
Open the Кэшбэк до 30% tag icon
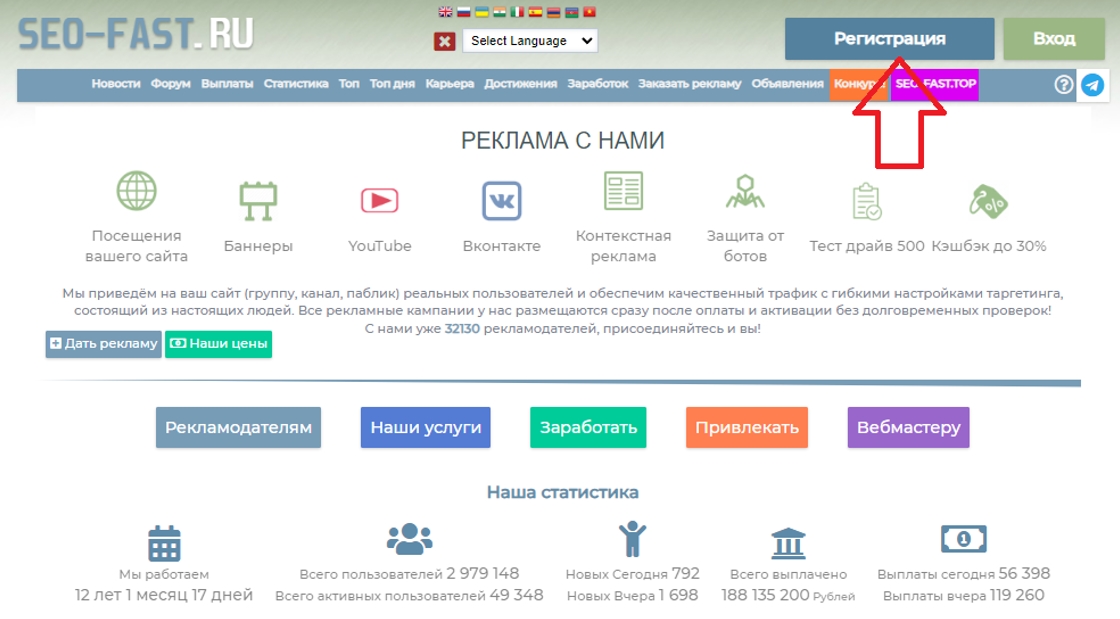pos(989,201)
